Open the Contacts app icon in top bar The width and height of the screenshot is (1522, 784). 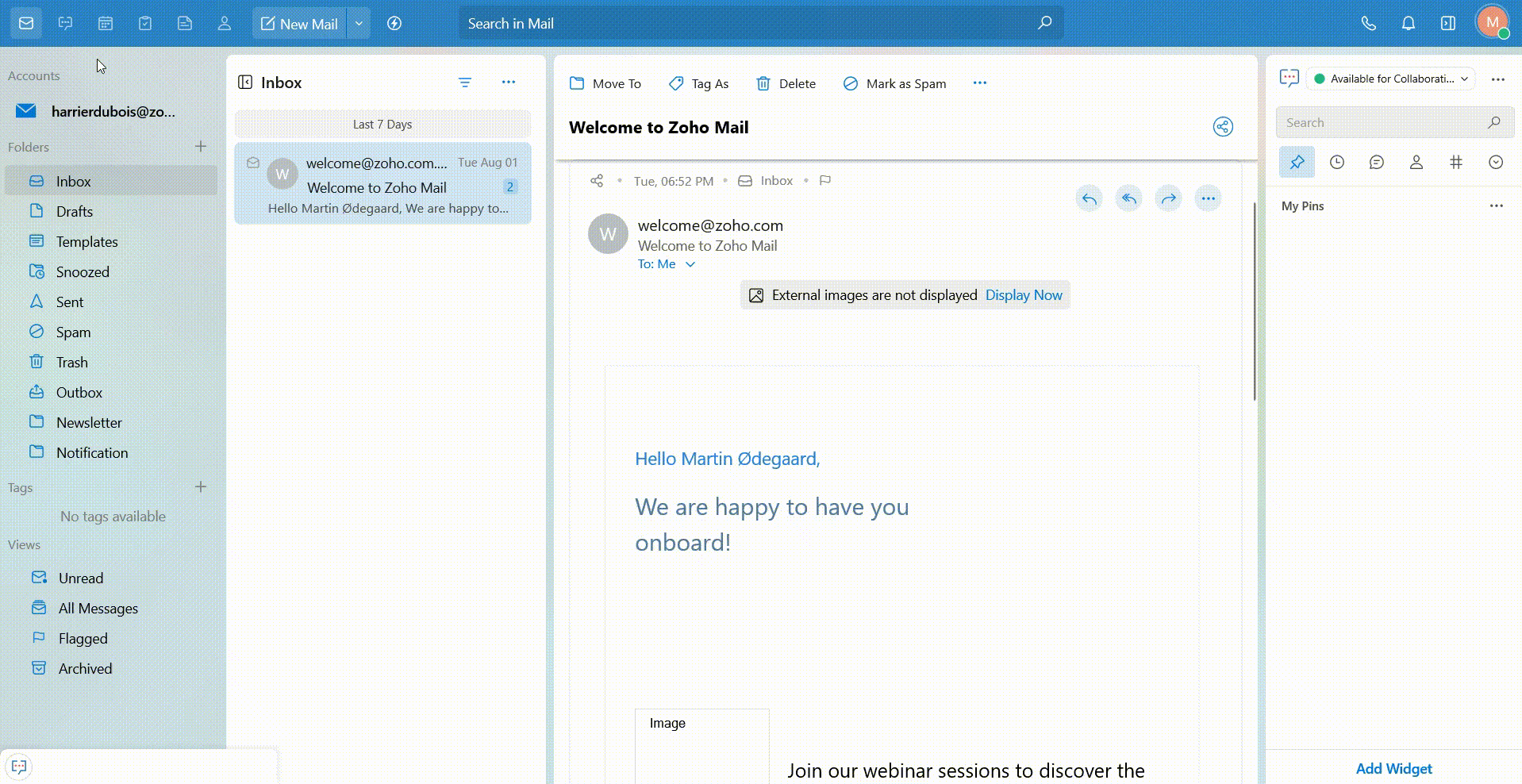[225, 24]
